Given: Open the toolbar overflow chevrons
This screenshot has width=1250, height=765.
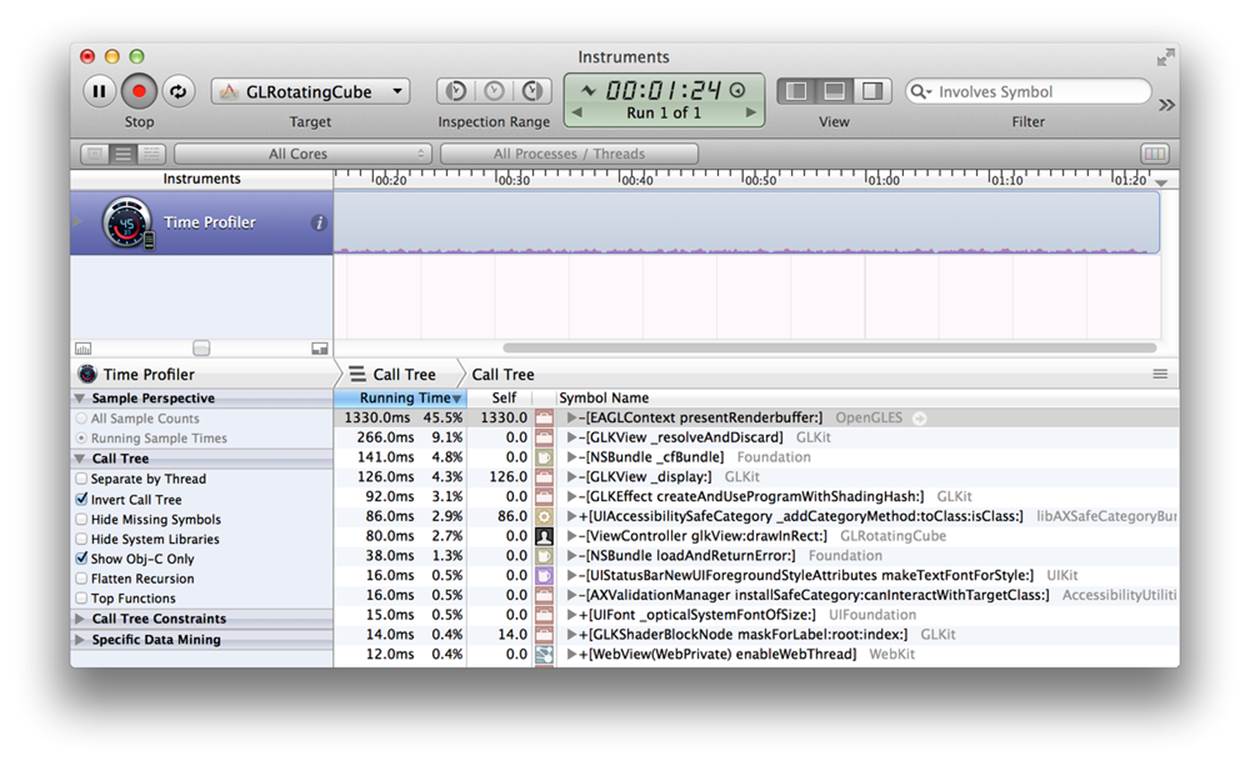Looking at the screenshot, I should (x=1166, y=104).
